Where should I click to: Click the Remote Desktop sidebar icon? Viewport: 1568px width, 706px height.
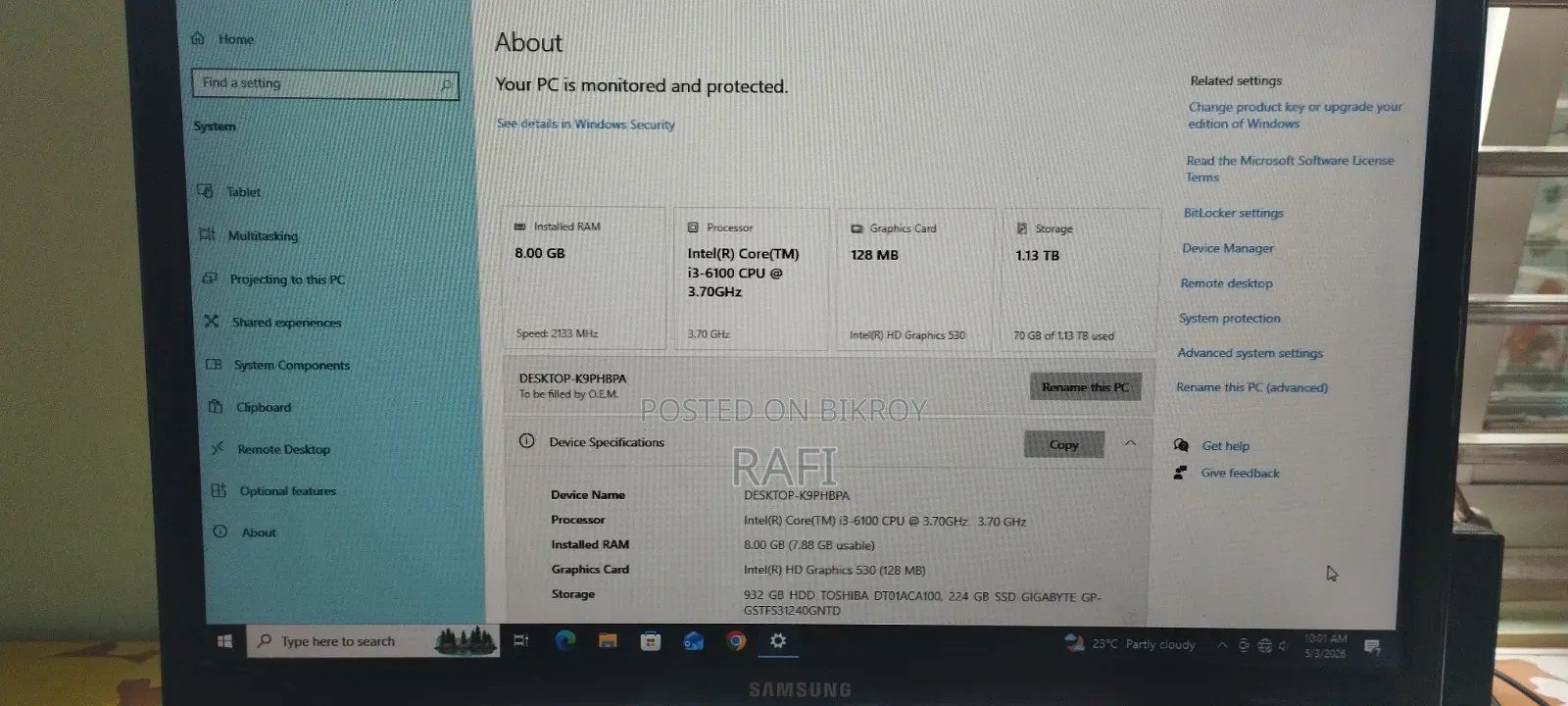tap(218, 448)
